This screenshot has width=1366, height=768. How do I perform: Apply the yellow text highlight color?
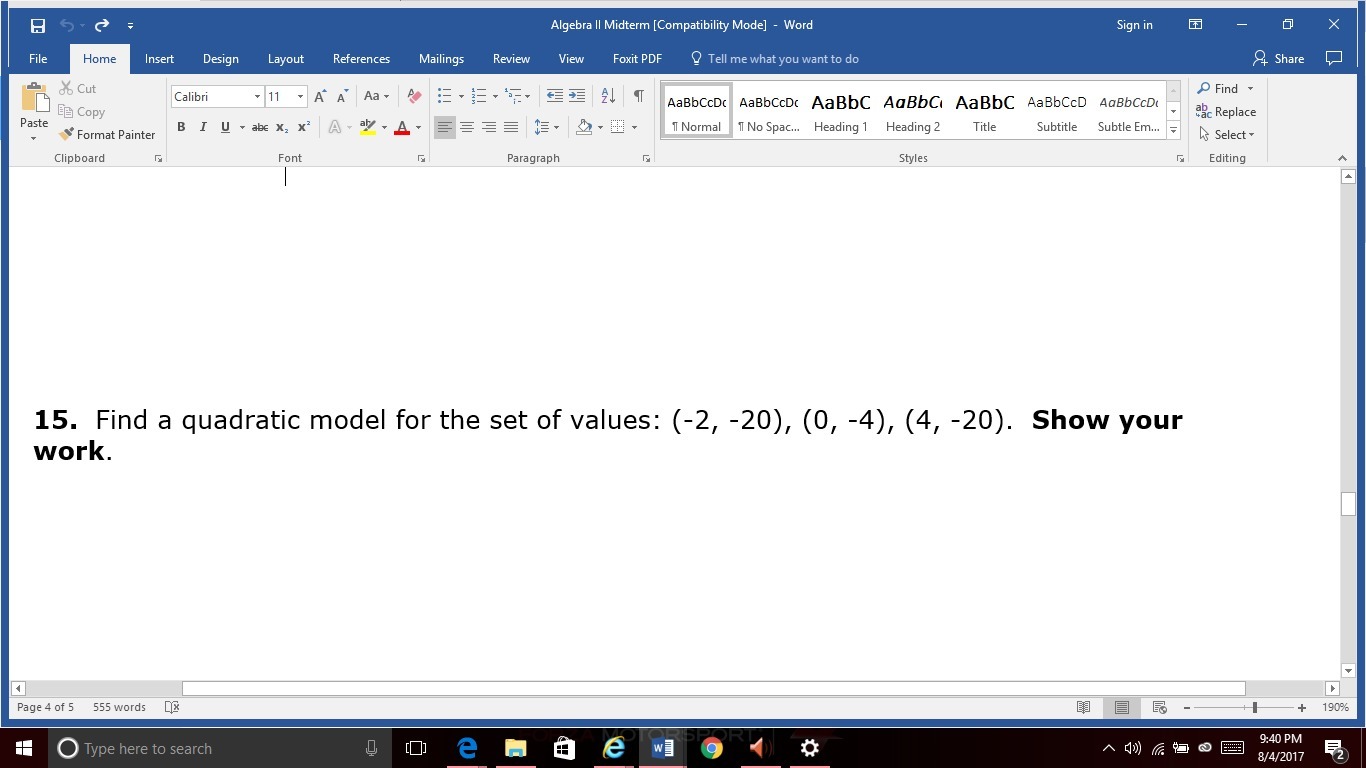coord(368,127)
